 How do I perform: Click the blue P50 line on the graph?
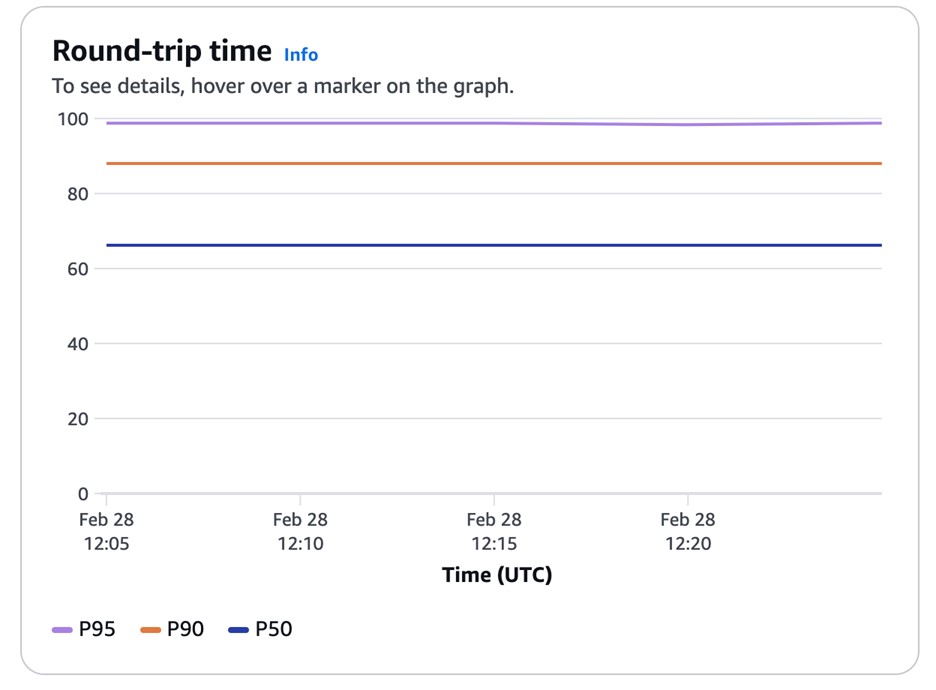click(400, 245)
